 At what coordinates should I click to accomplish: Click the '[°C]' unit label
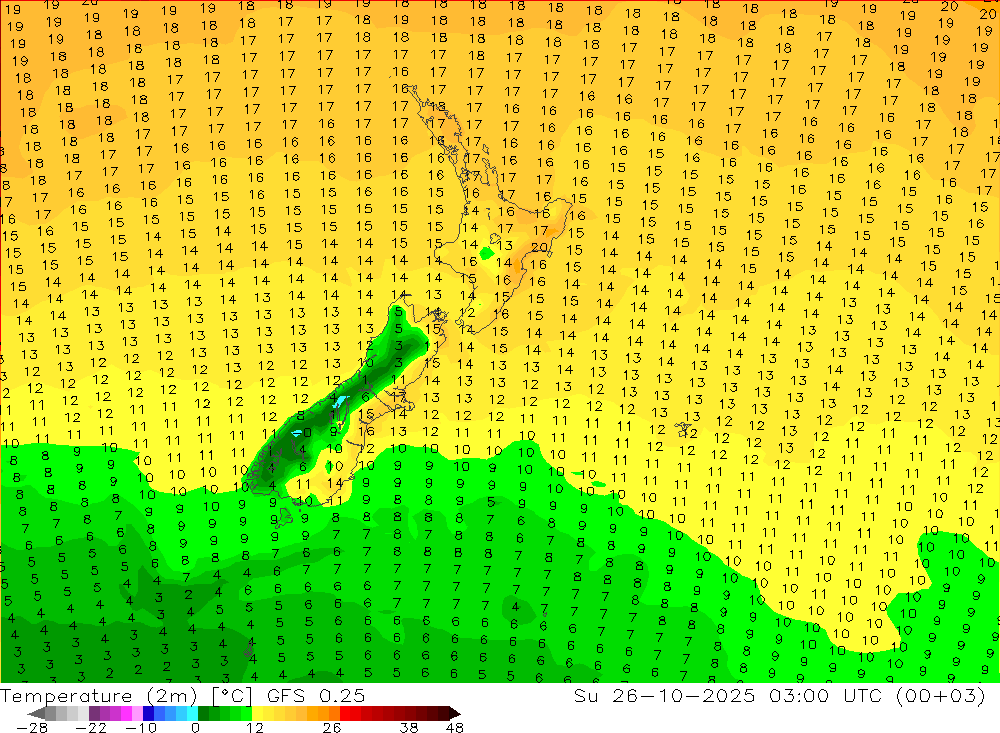[232, 696]
